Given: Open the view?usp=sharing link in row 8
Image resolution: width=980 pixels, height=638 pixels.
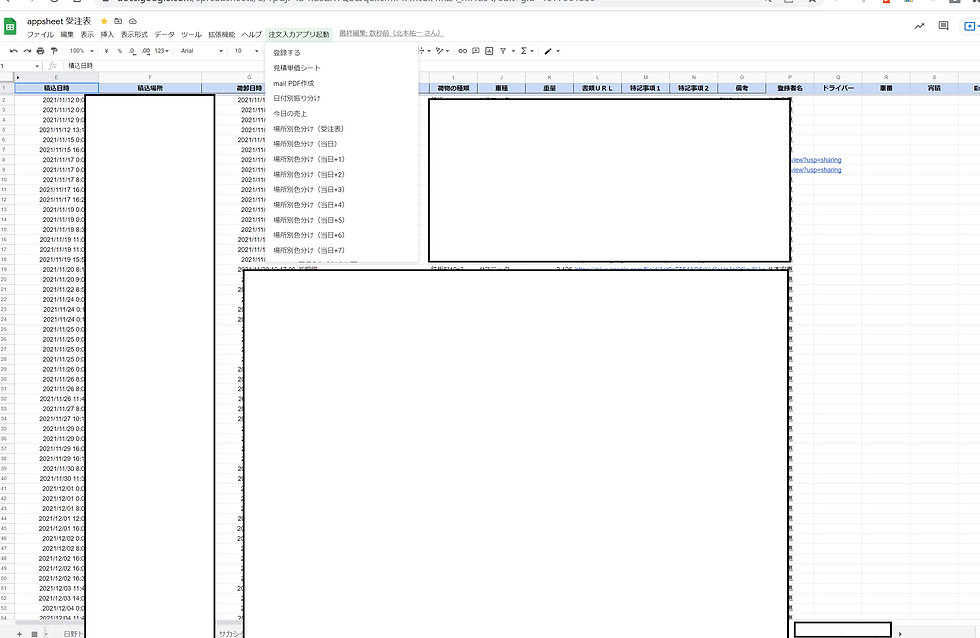Looking at the screenshot, I should click(816, 160).
